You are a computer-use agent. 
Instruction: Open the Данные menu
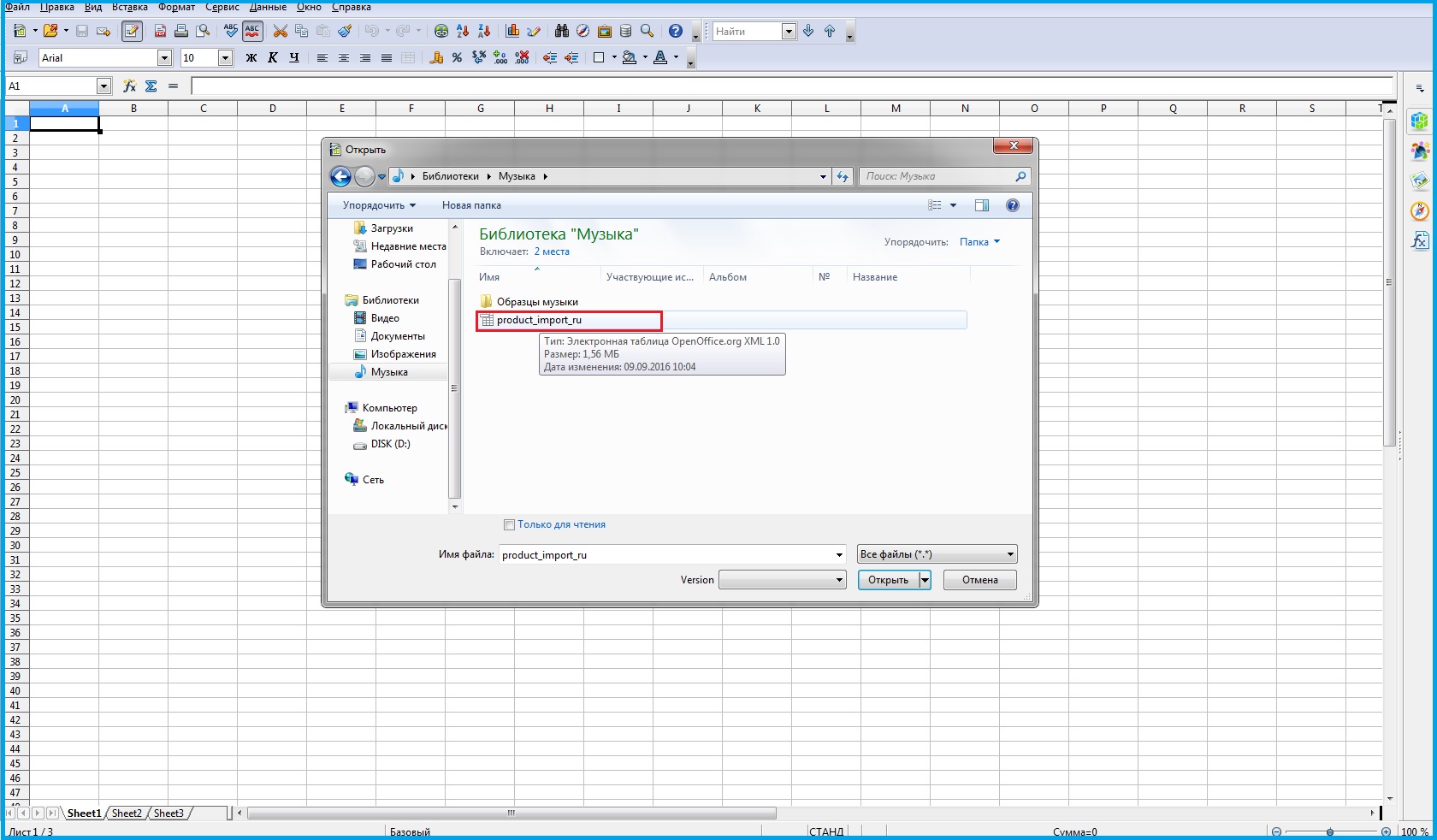coord(268,7)
